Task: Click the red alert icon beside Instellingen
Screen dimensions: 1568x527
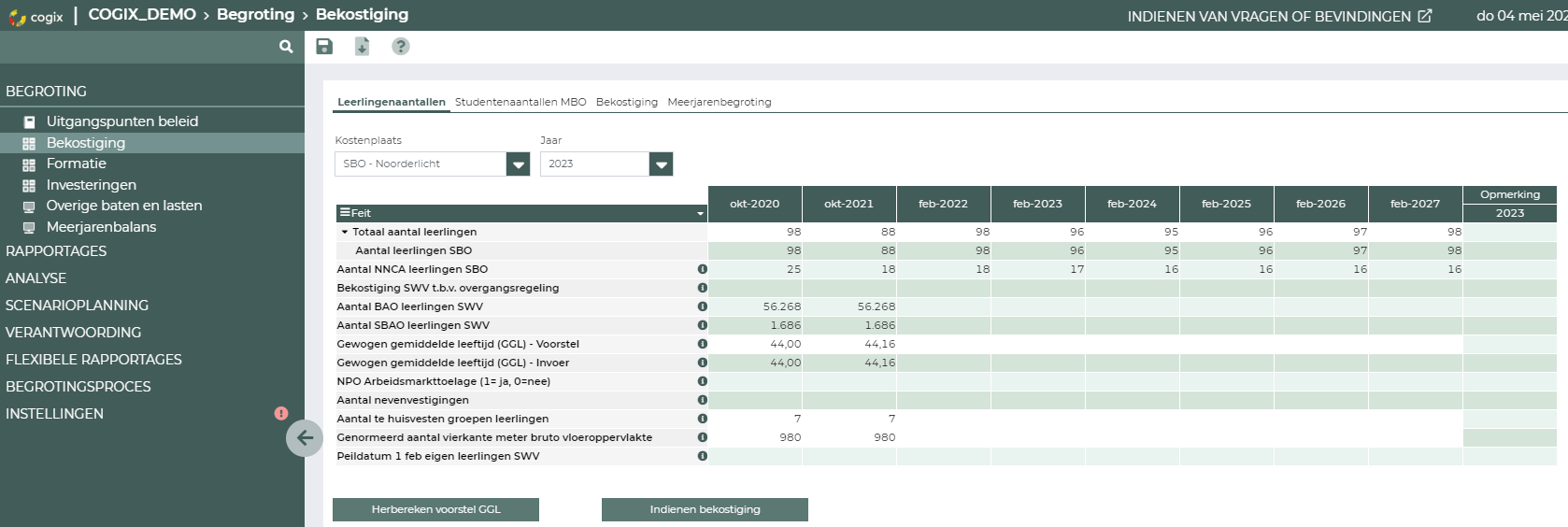Action: [280, 413]
